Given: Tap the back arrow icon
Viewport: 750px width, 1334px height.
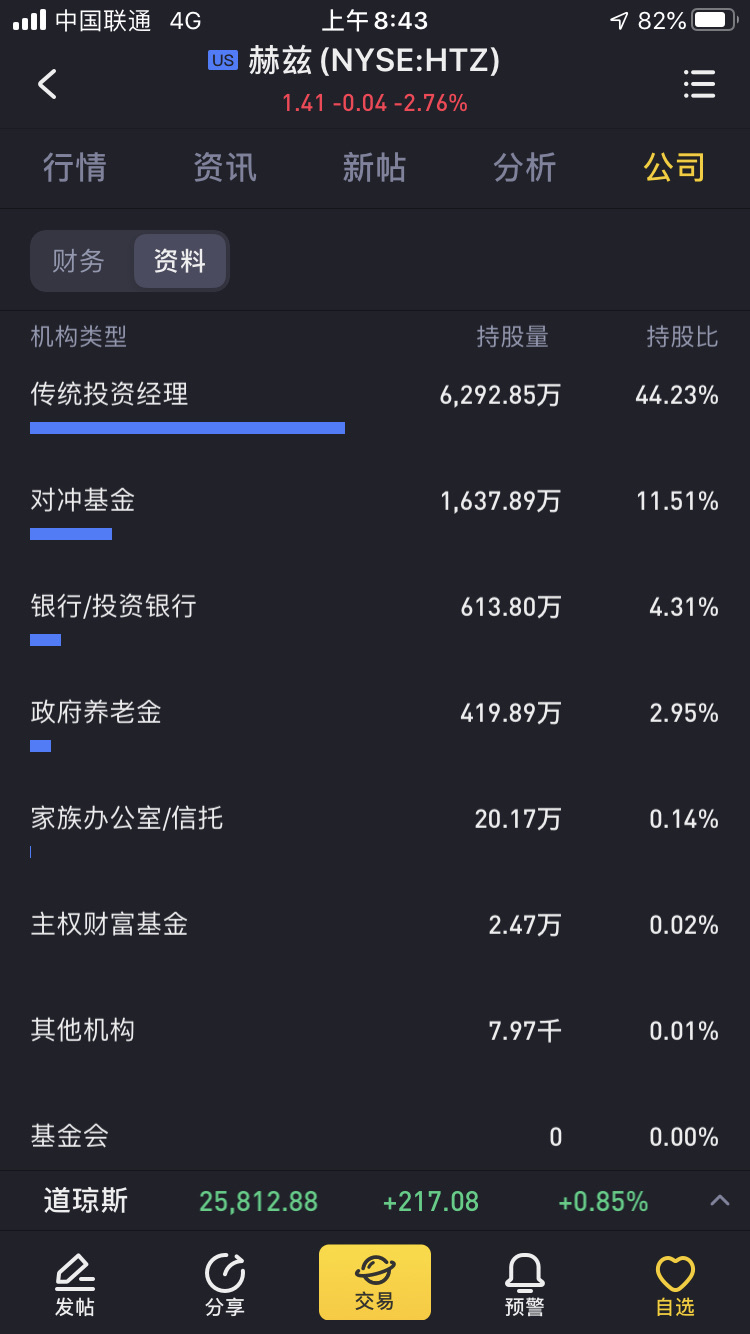Looking at the screenshot, I should (47, 84).
